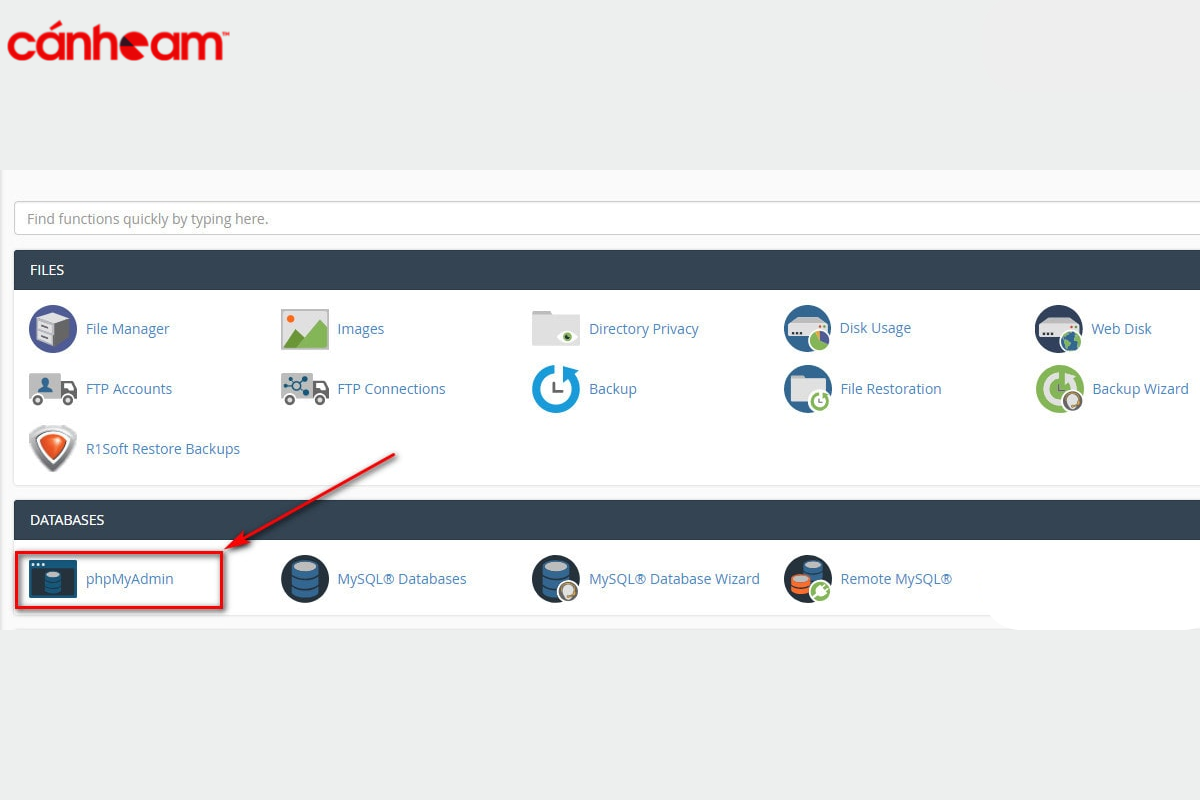Select the Disk Usage link

(875, 328)
